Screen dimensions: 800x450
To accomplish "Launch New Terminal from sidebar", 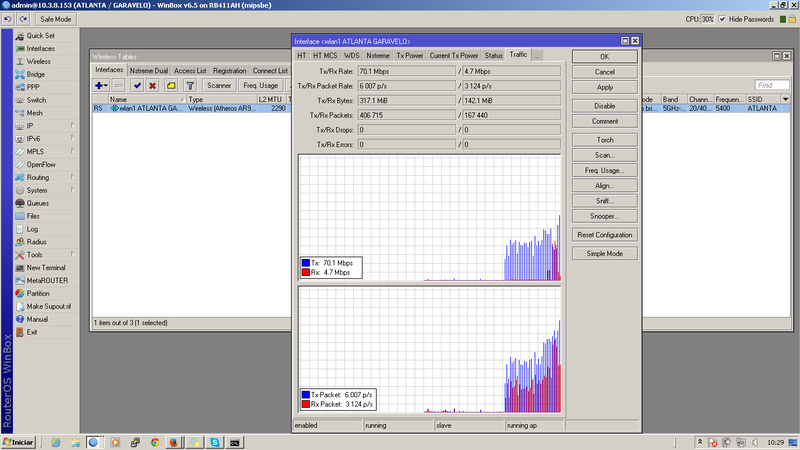I will 46,267.
